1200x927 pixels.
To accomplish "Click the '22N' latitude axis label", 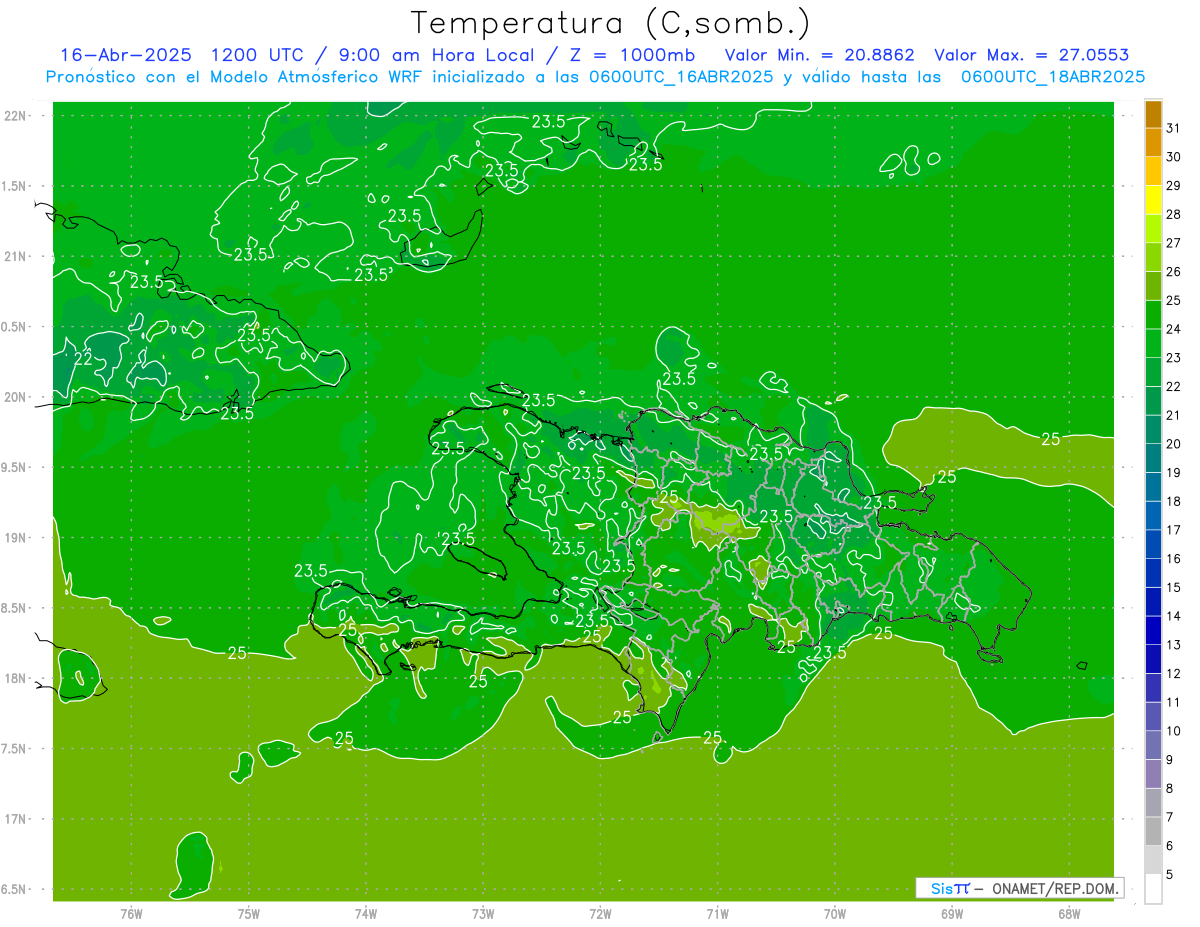I will [14, 116].
